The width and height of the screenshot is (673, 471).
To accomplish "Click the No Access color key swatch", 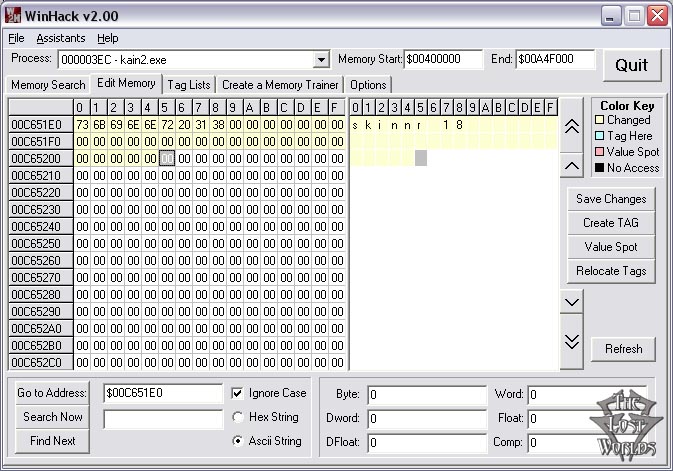I will (x=600, y=167).
